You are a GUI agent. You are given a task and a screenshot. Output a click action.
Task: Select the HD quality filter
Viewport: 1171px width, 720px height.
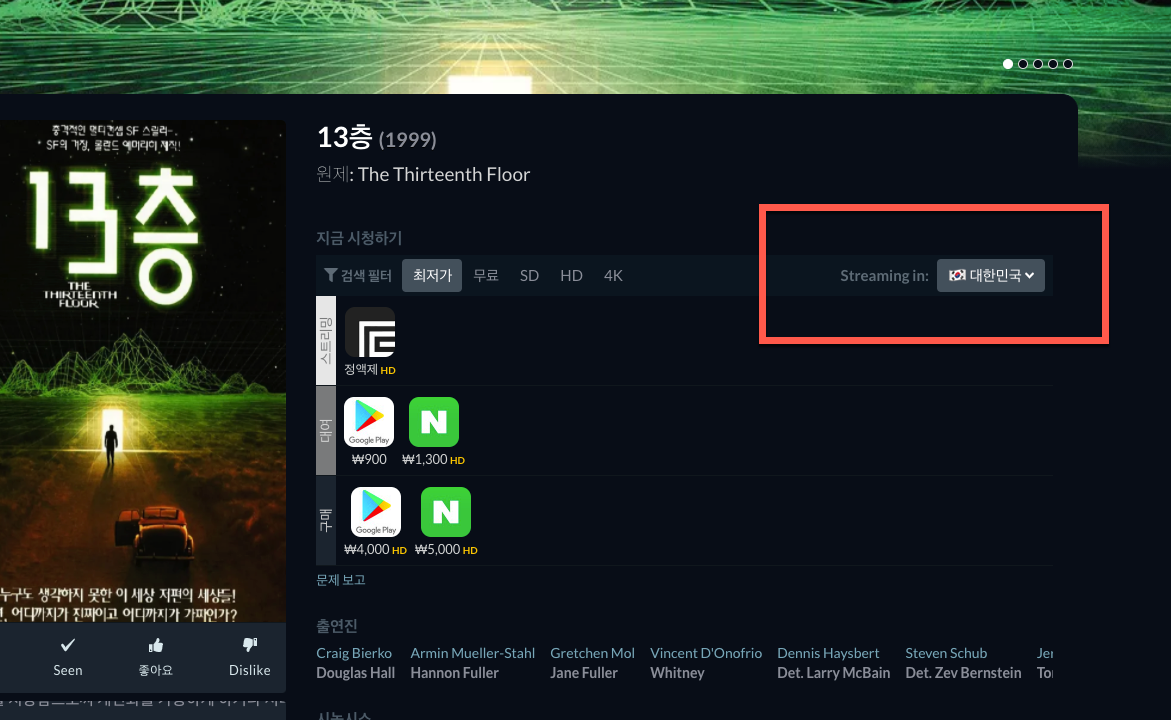pyautogui.click(x=571, y=276)
